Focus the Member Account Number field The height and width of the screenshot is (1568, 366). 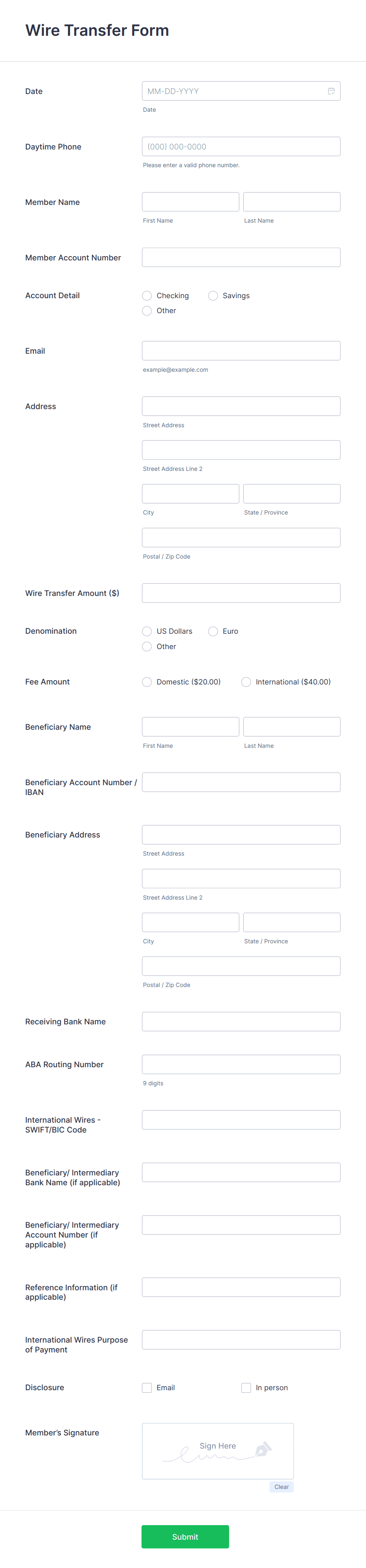240,257
